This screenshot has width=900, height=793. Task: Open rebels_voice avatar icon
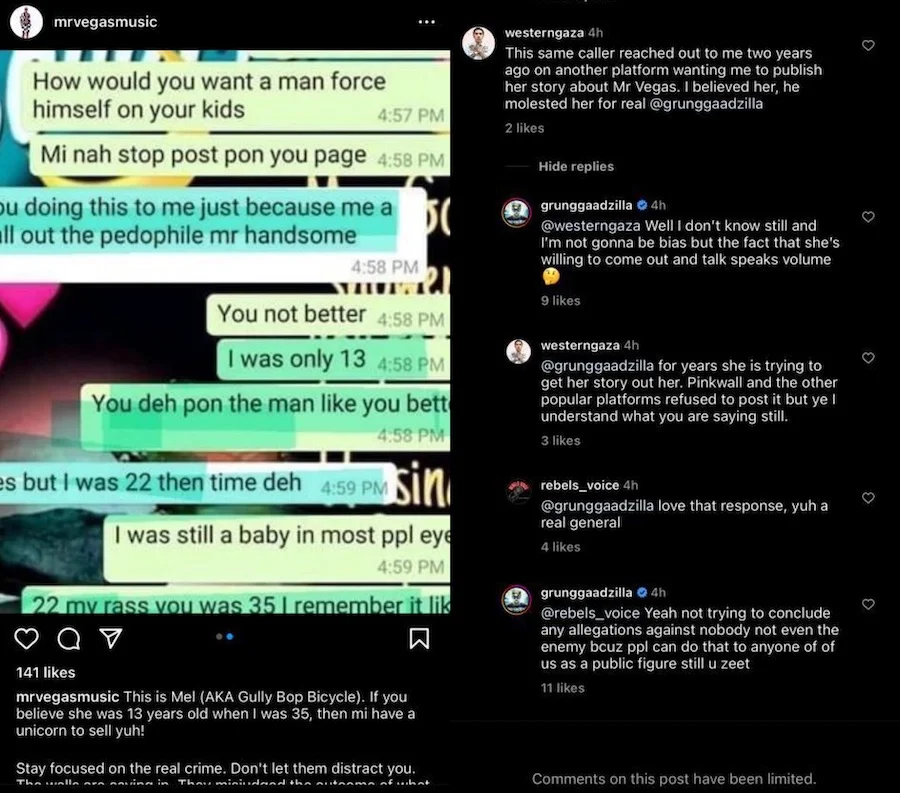[518, 492]
